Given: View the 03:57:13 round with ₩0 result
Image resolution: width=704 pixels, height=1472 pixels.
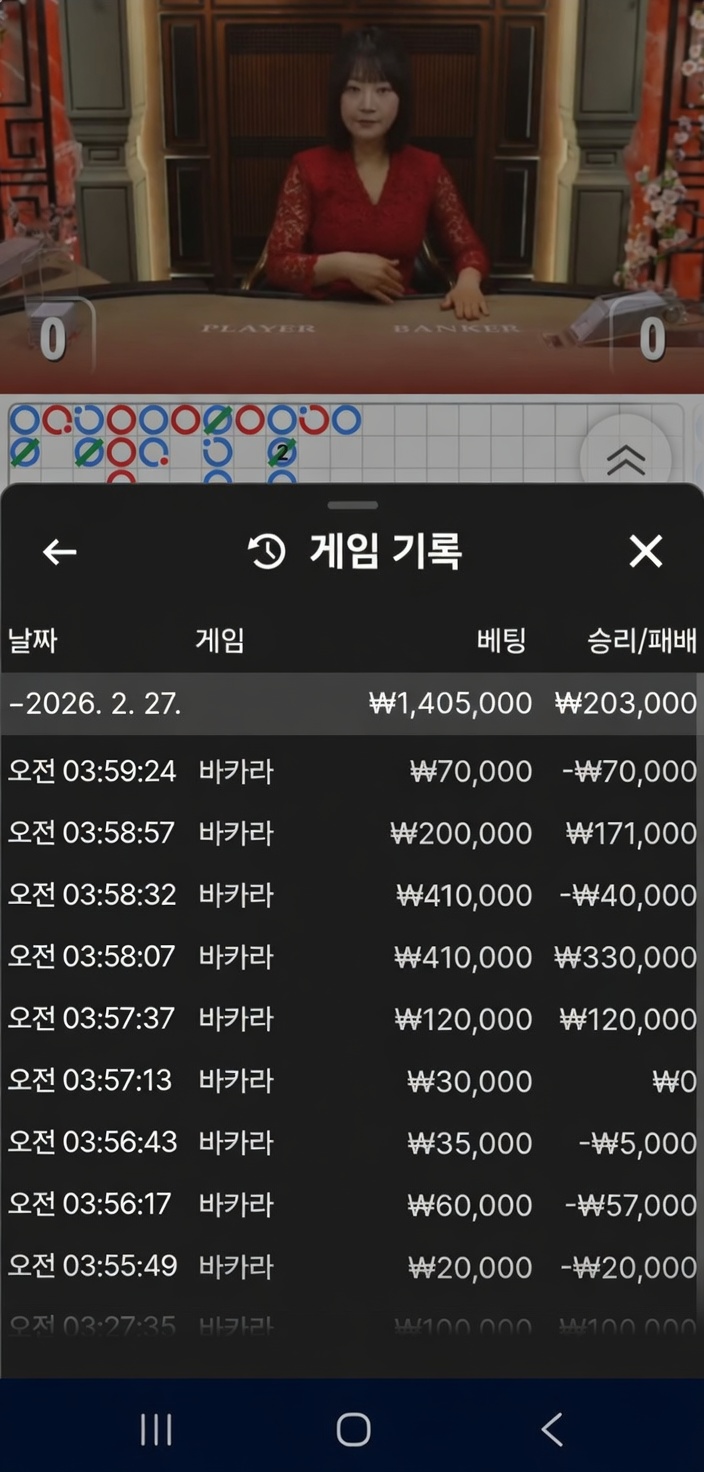Looking at the screenshot, I should coord(350,1081).
